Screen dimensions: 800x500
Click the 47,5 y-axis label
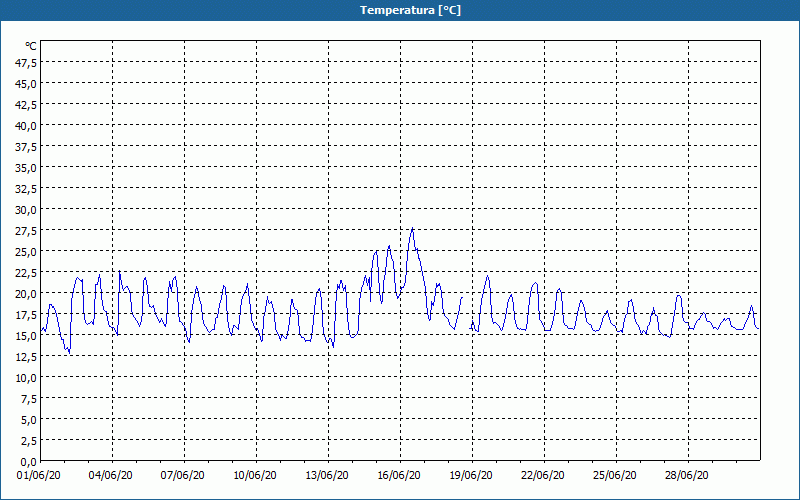pos(26,63)
